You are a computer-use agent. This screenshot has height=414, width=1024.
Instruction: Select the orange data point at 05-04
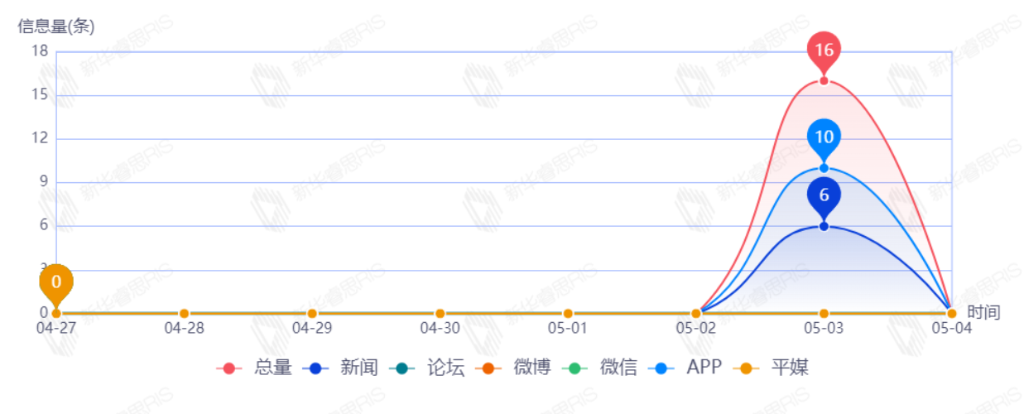click(x=952, y=313)
